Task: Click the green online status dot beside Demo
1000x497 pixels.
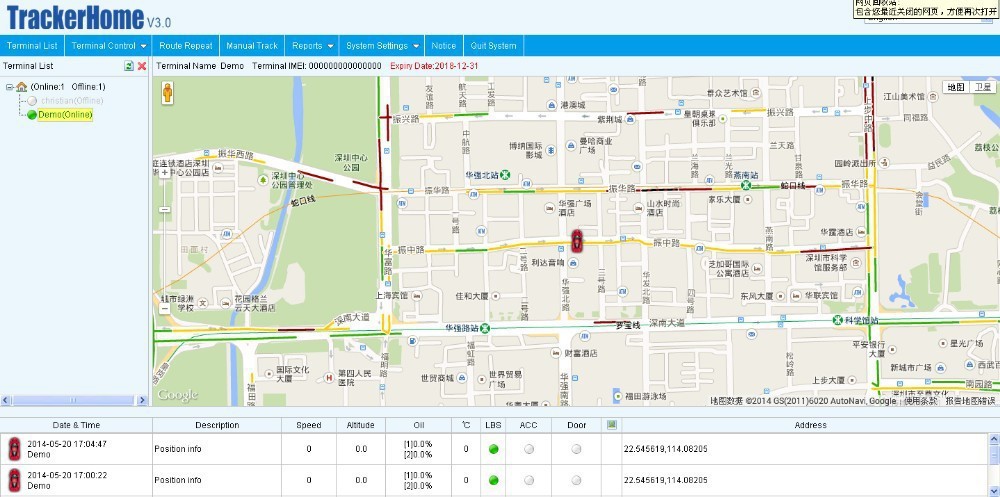Action: point(32,115)
